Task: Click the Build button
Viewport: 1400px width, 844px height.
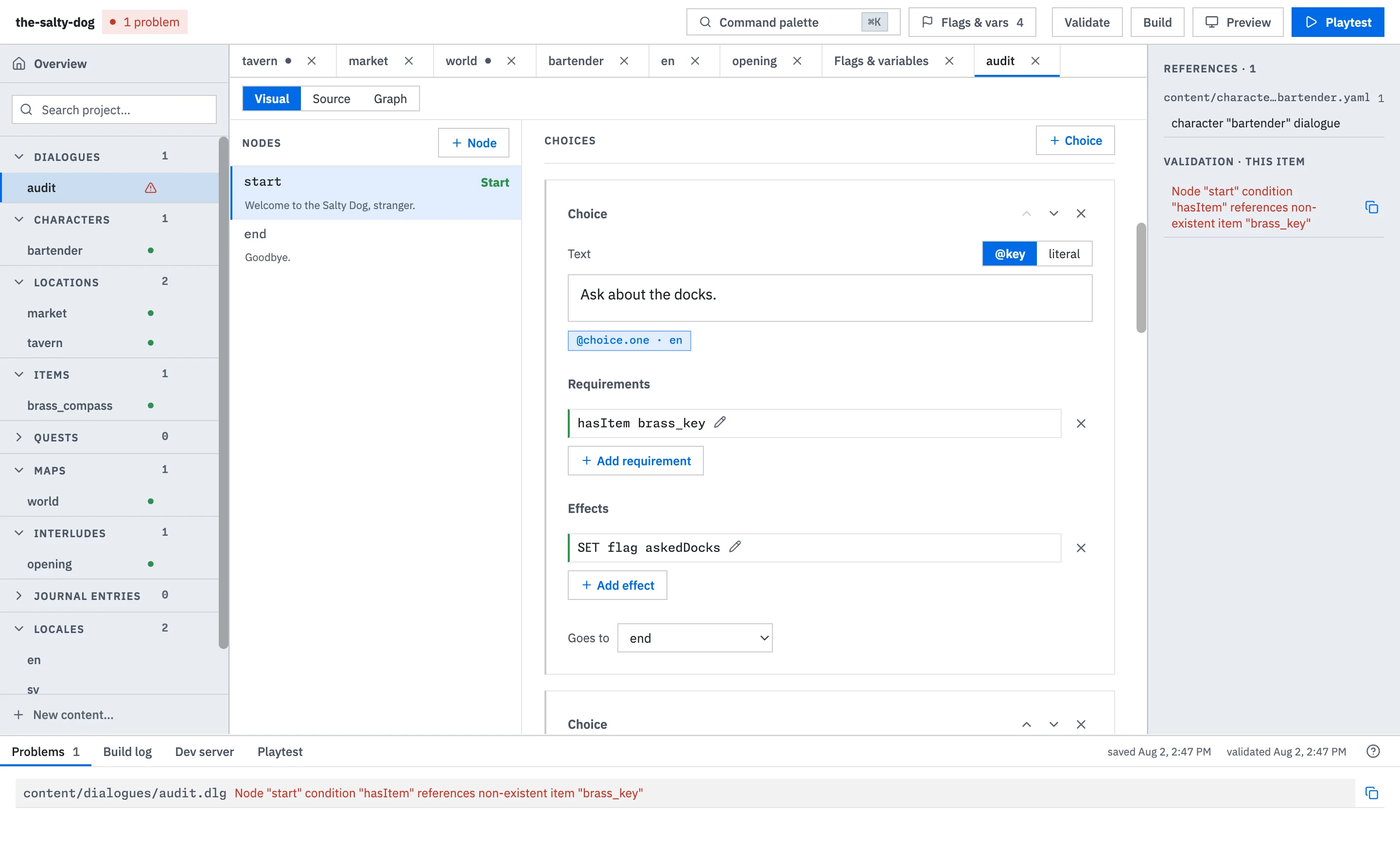Action: [x=1157, y=22]
